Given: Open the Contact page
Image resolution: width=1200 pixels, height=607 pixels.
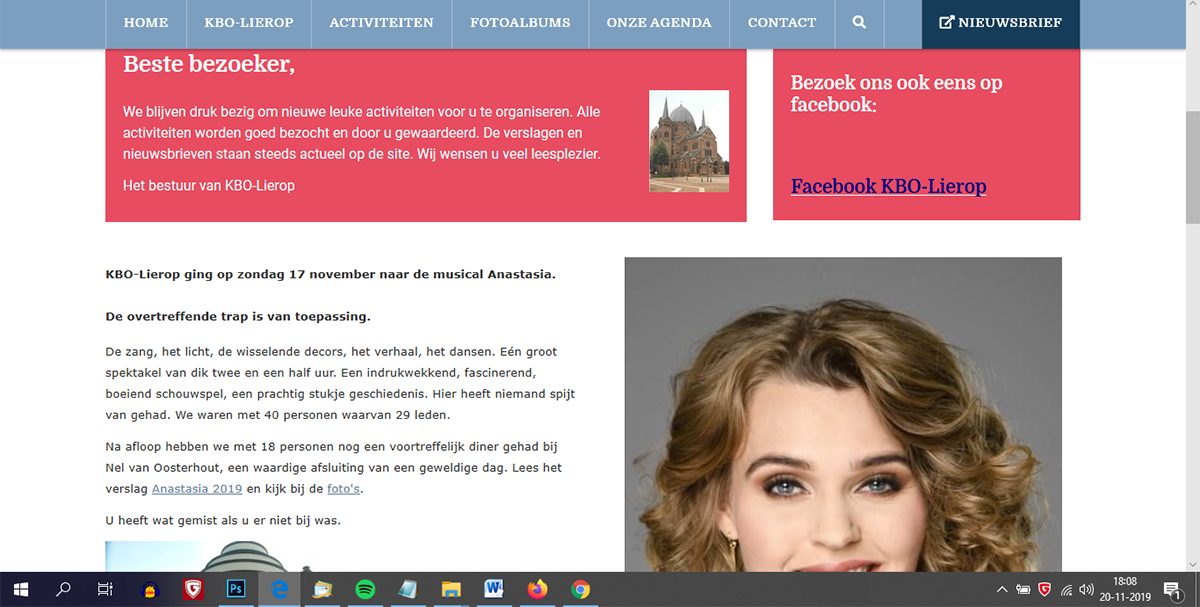Looking at the screenshot, I should [782, 22].
